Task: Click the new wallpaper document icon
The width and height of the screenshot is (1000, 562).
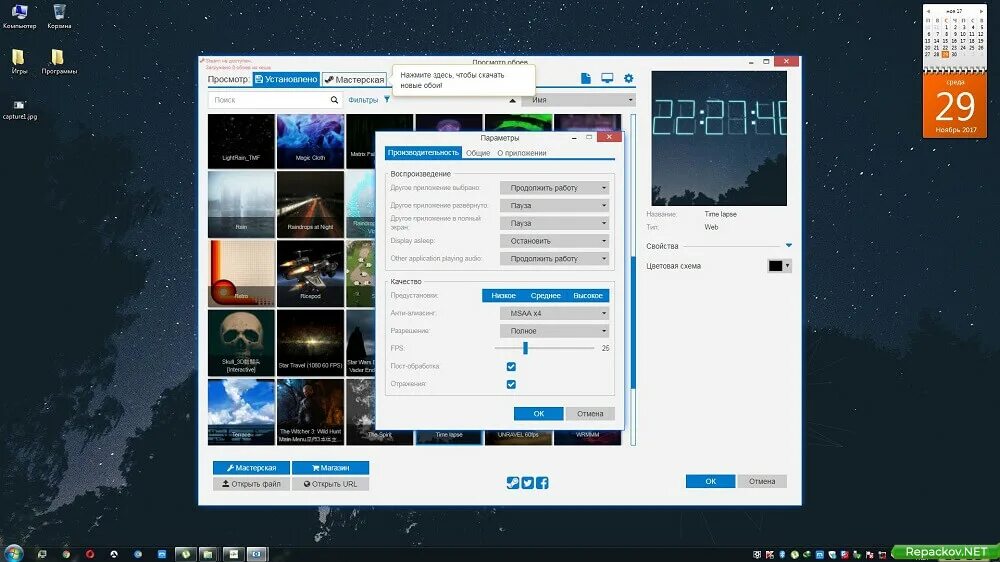Action: tap(585, 78)
